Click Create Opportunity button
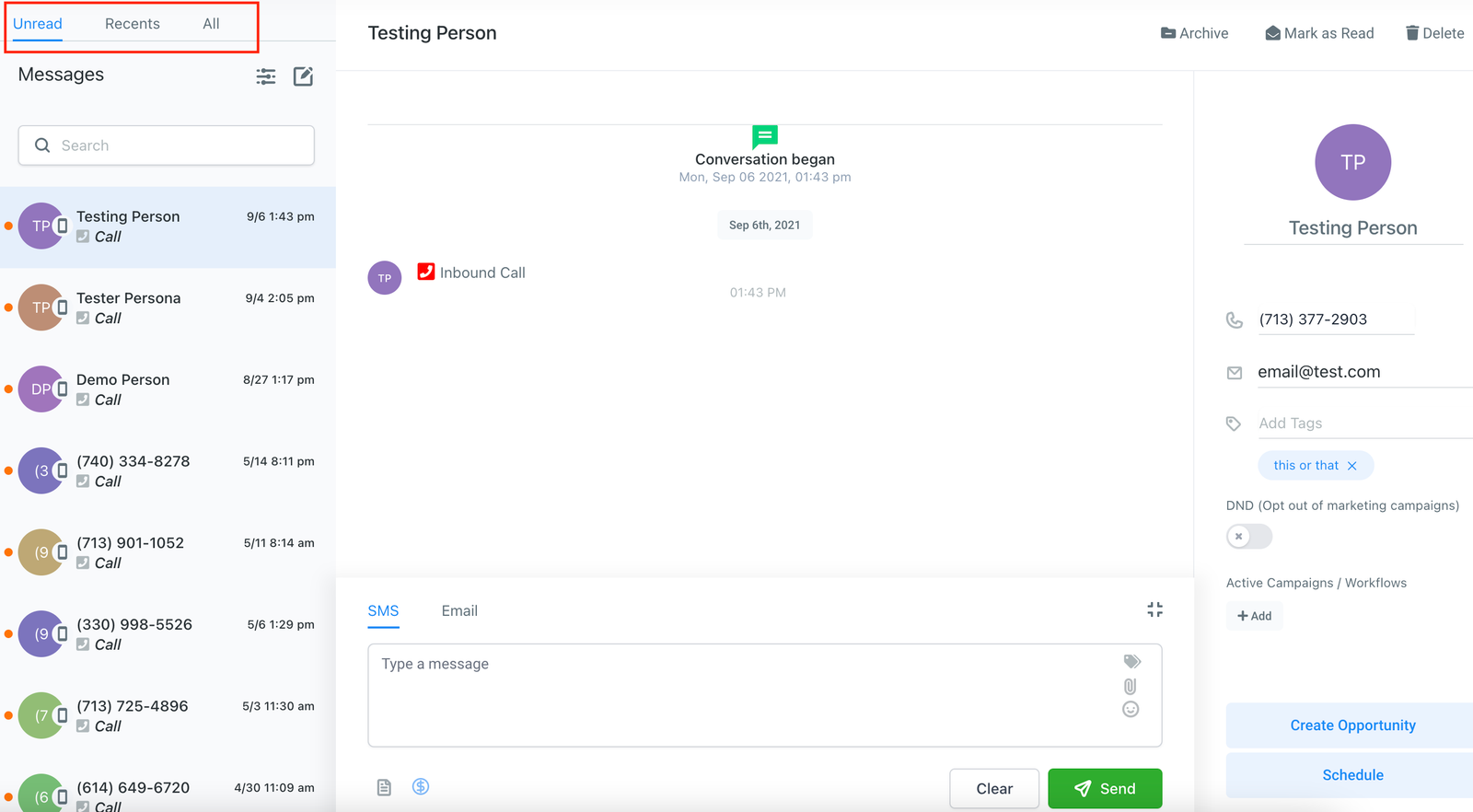The width and height of the screenshot is (1473, 812). (1351, 725)
